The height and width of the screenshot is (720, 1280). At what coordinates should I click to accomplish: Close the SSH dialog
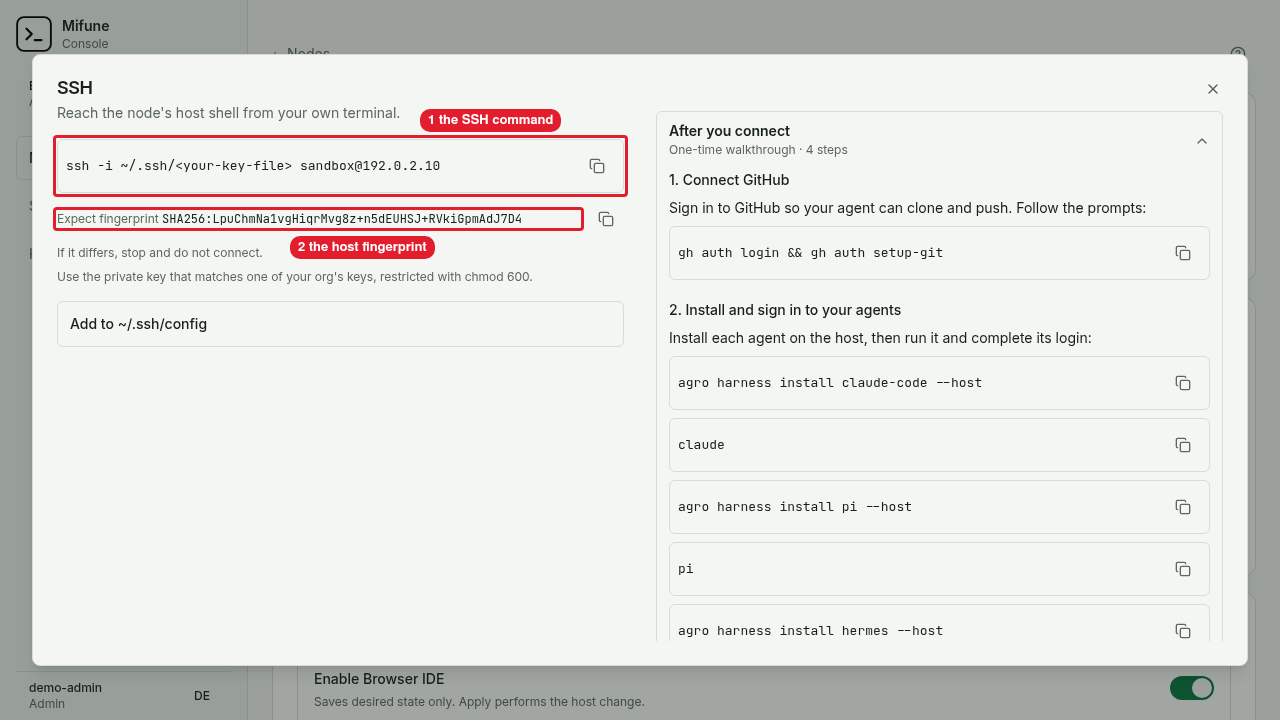[1213, 89]
